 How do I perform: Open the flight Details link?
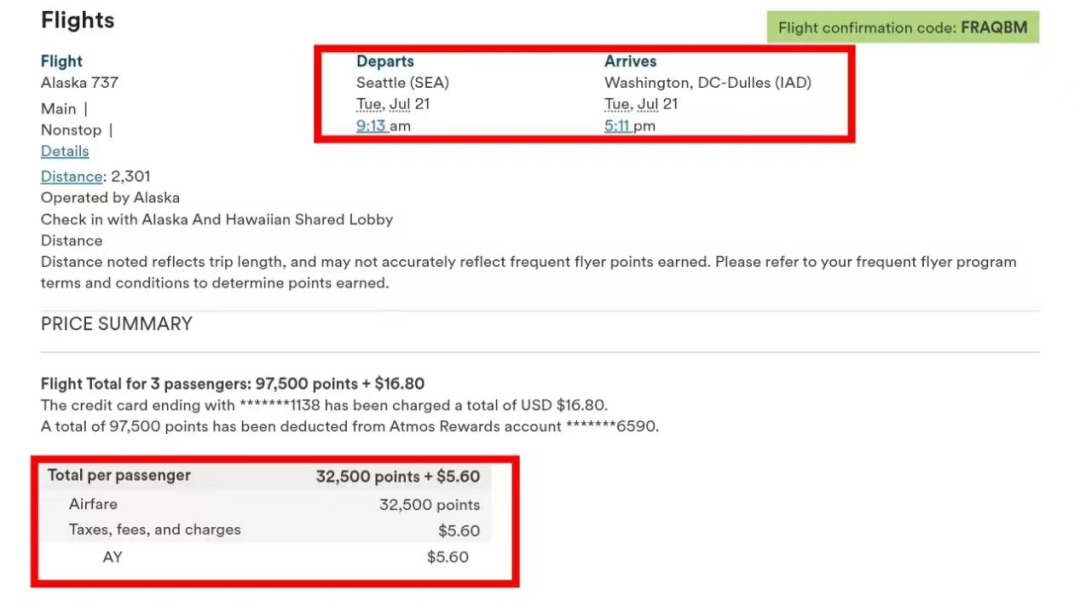coord(65,151)
